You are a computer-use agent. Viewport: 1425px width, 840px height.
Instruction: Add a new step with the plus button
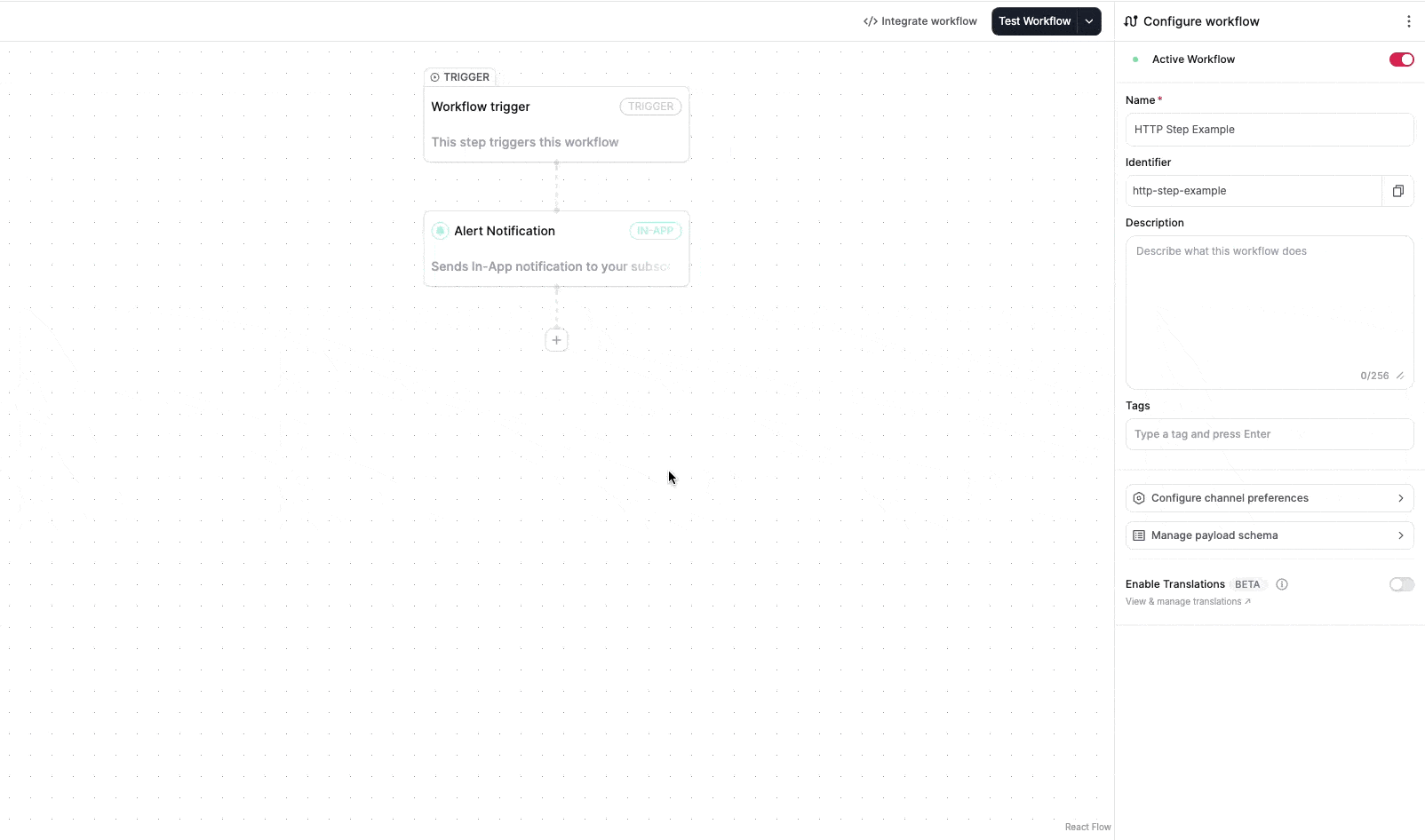(556, 339)
